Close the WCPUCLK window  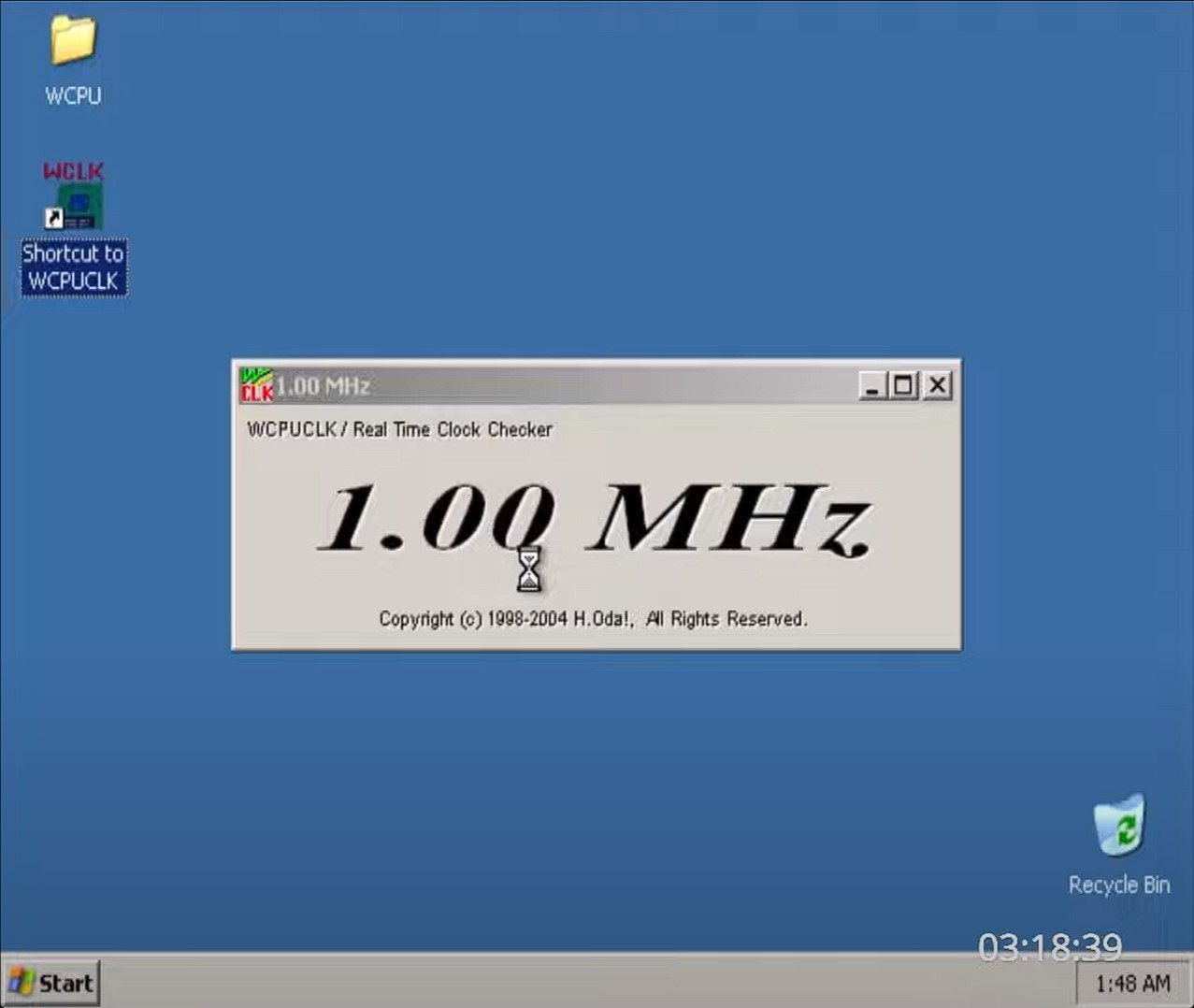tap(938, 385)
